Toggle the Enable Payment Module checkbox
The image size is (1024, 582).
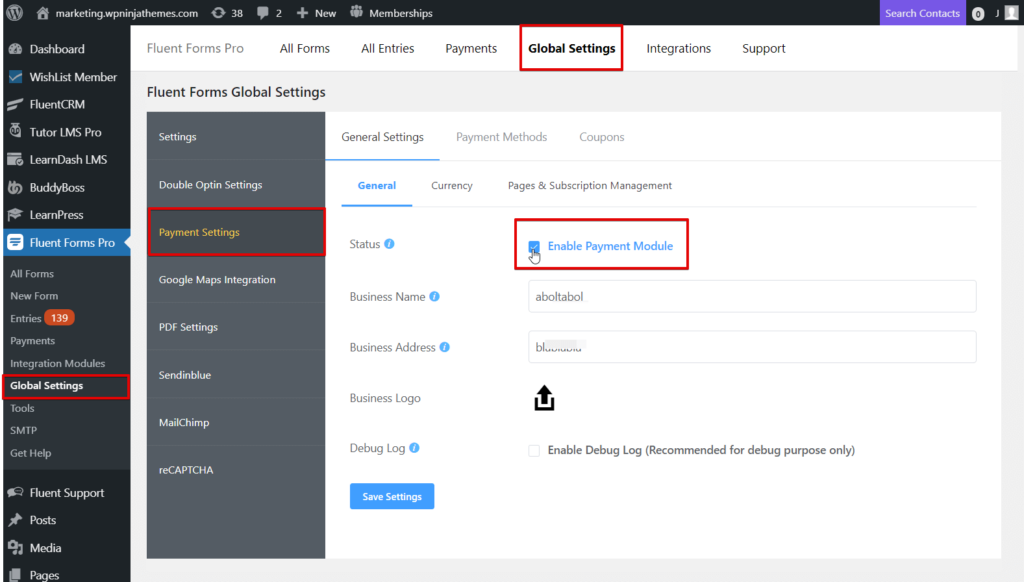pos(534,246)
